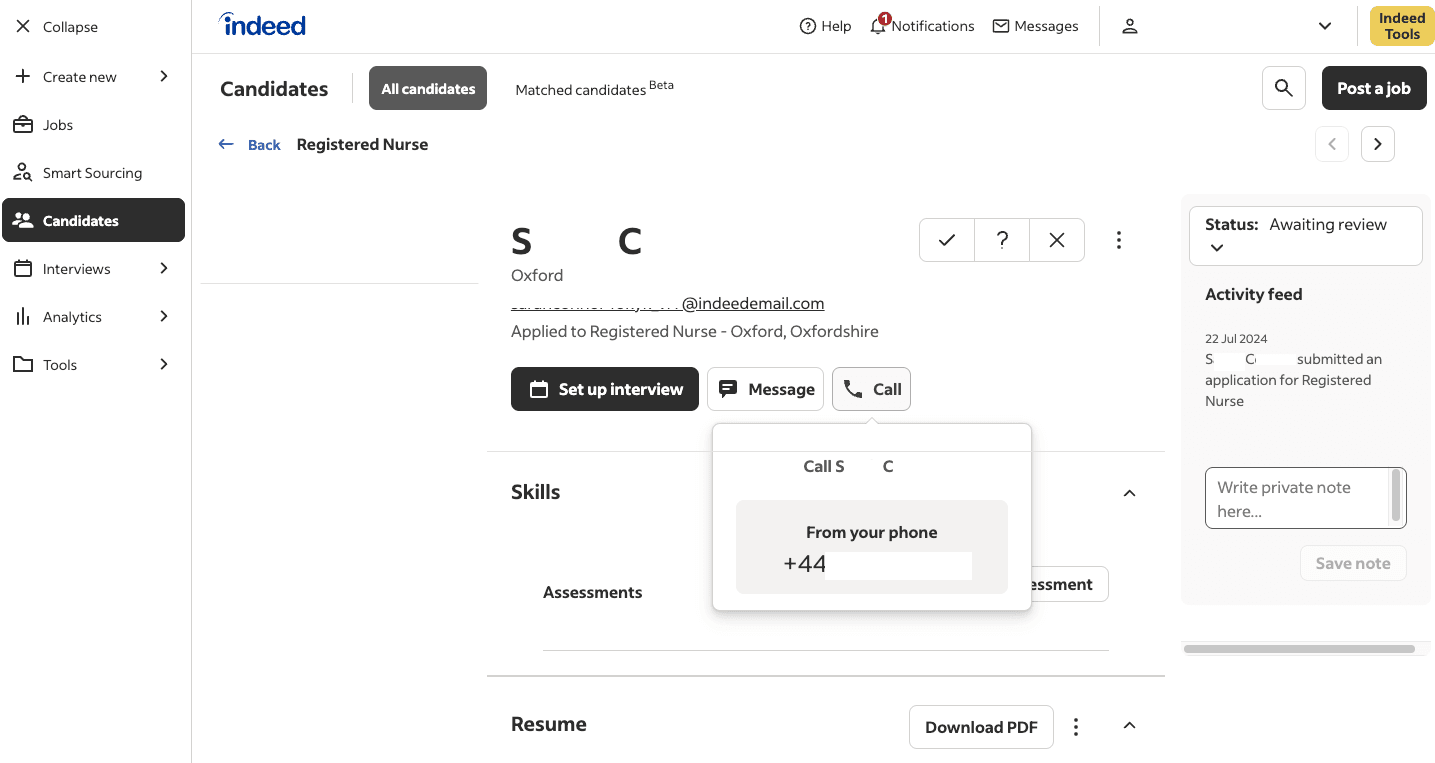Expand the Create new submenu
1435x763 pixels.
pyautogui.click(x=164, y=77)
